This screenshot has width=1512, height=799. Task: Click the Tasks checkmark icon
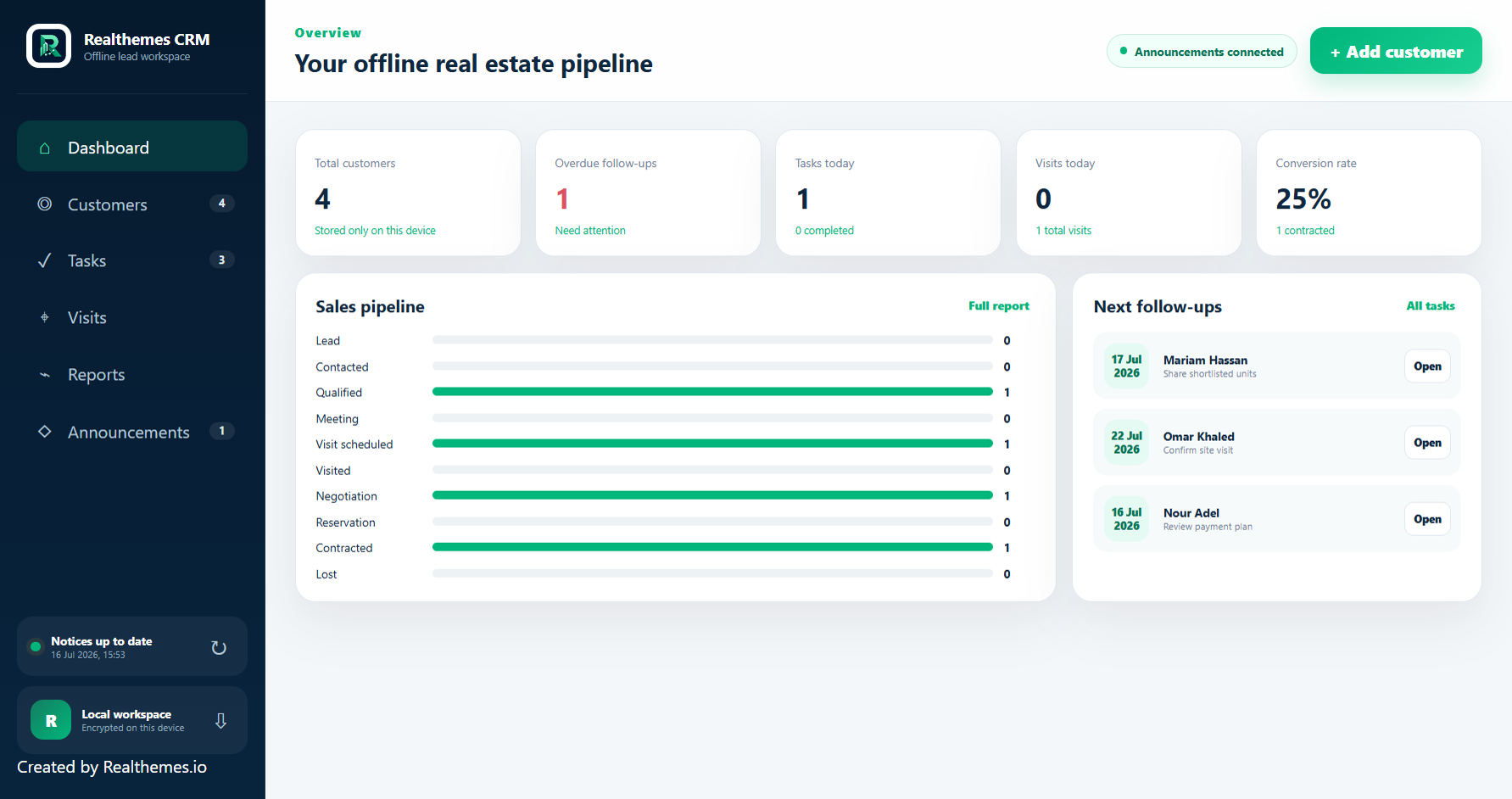(x=45, y=260)
